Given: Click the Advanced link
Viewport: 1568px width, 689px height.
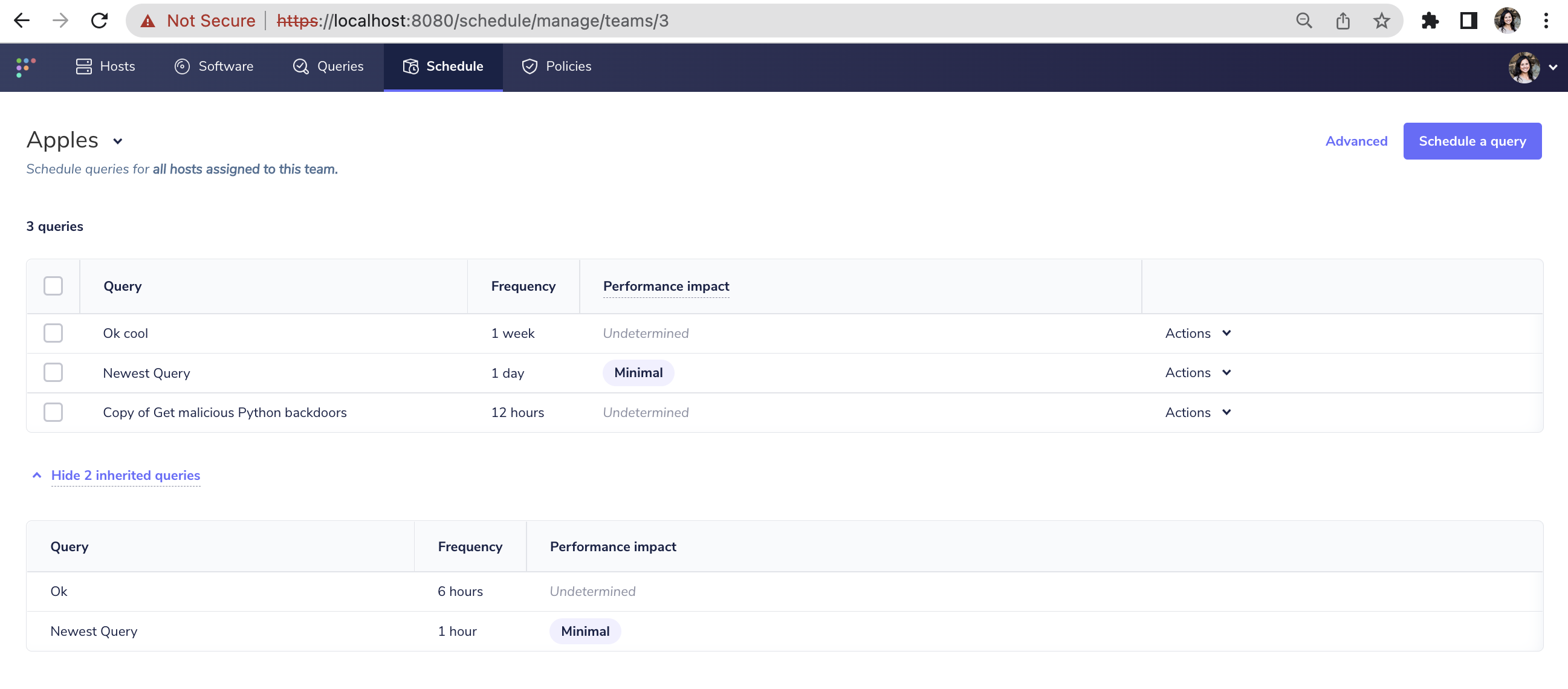Looking at the screenshot, I should (1356, 141).
